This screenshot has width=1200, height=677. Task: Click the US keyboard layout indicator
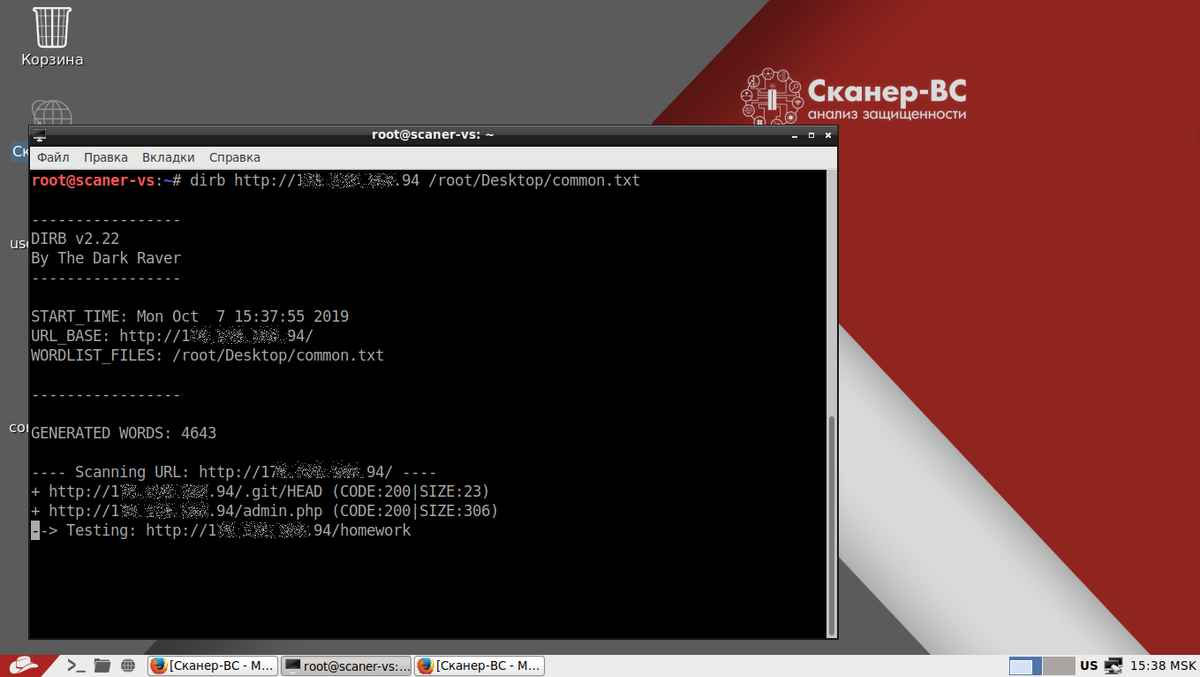click(1089, 666)
